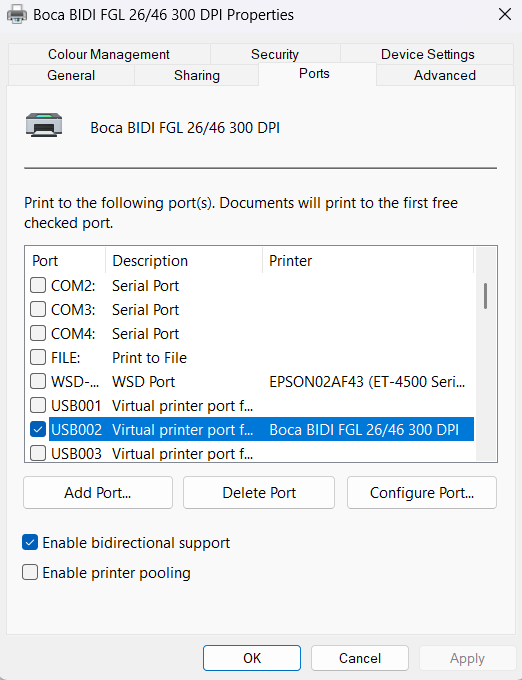Viewport: 522px width, 680px height.
Task: Select the USB001 port label
Action: click(76, 406)
